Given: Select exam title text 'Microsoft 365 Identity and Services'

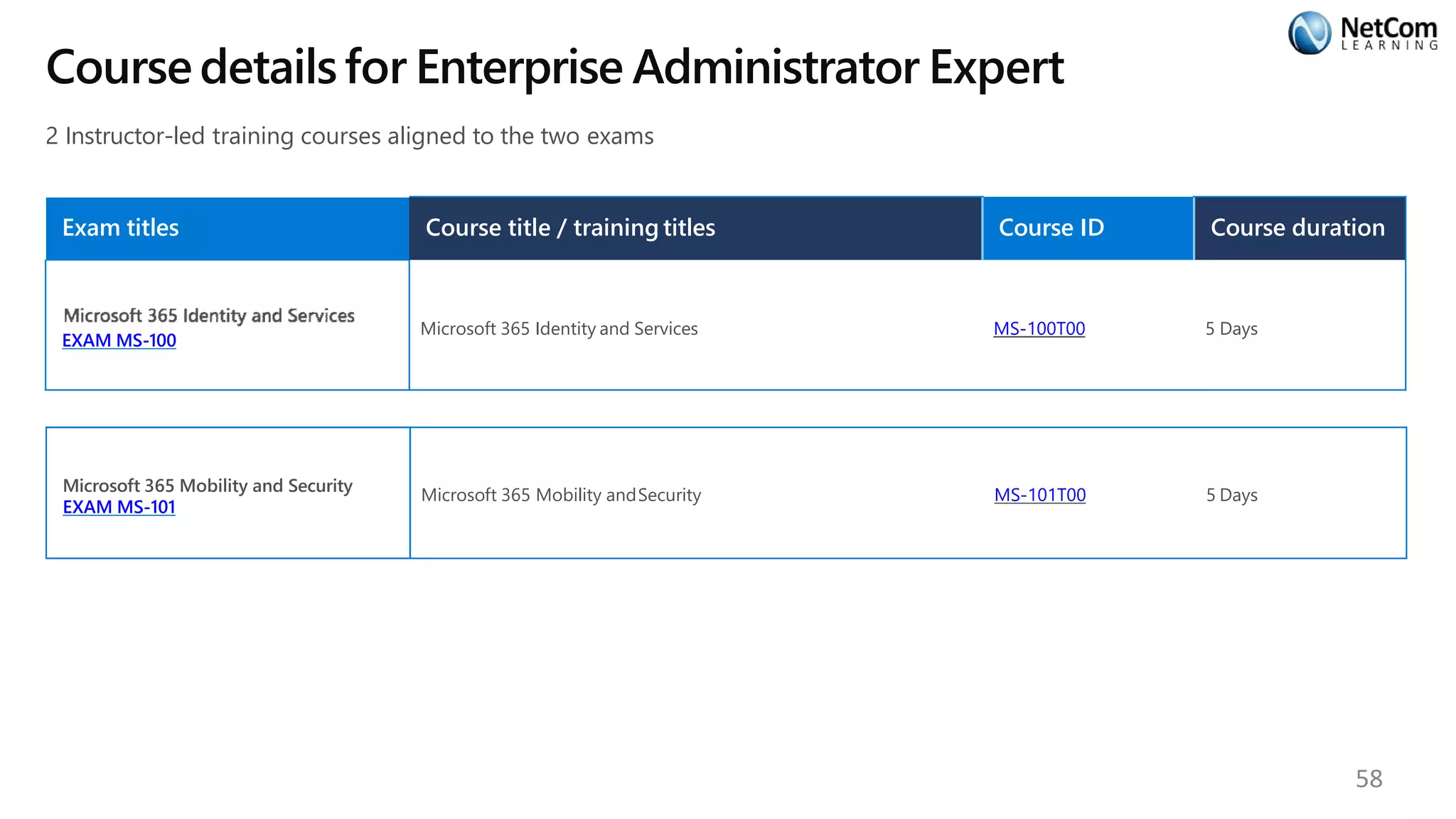Looking at the screenshot, I should (209, 316).
